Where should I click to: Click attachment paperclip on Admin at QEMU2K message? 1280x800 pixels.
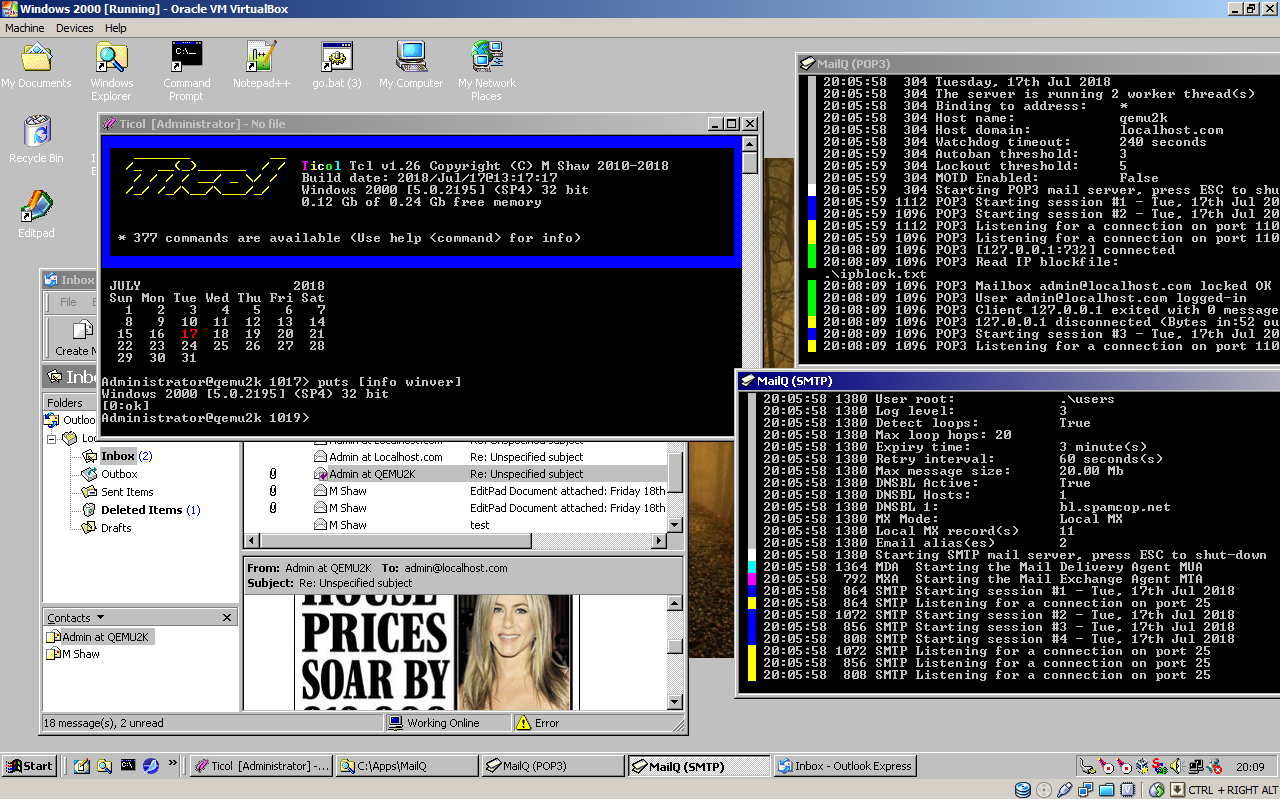point(273,474)
